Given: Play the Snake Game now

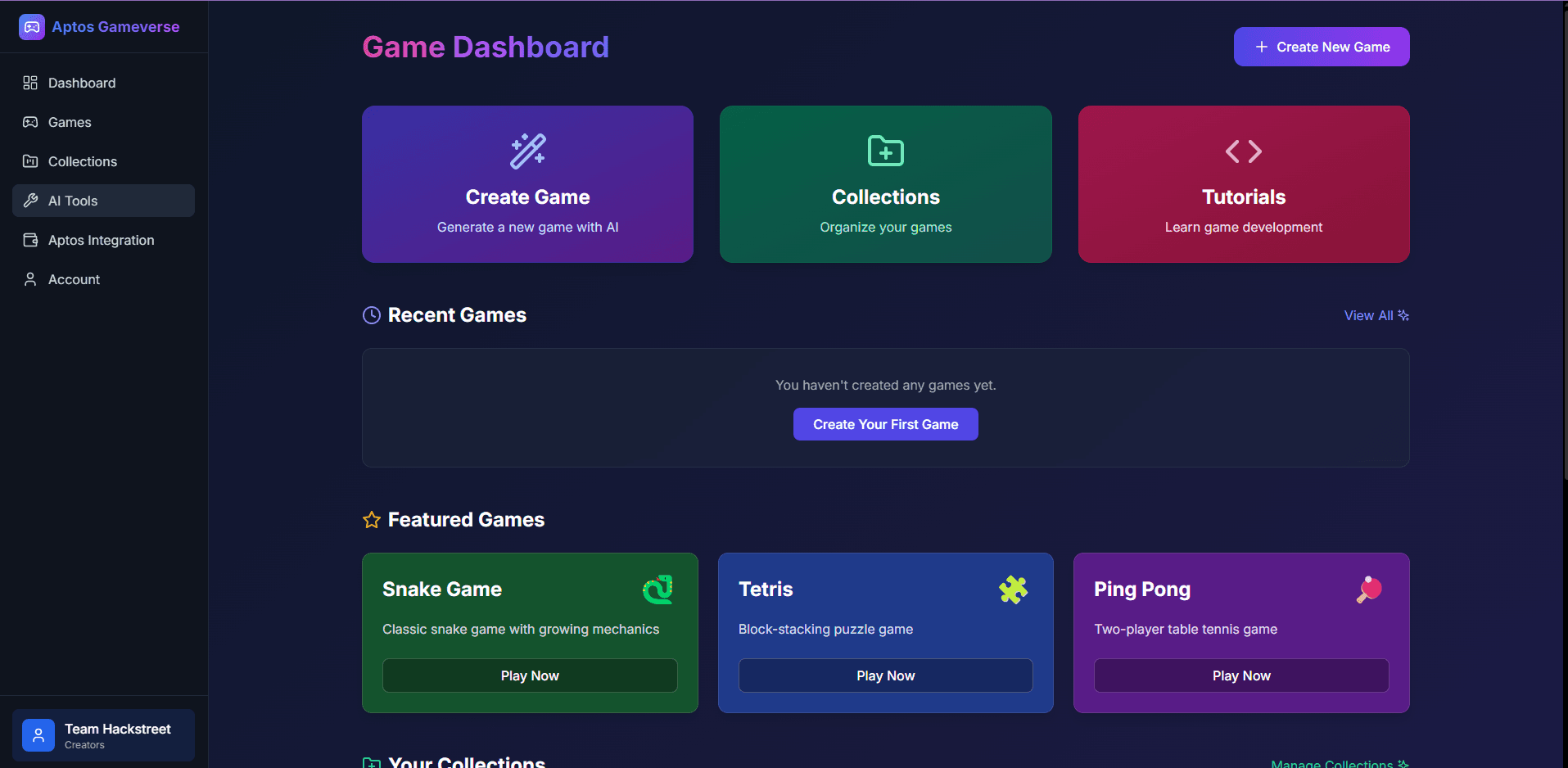Looking at the screenshot, I should point(530,675).
